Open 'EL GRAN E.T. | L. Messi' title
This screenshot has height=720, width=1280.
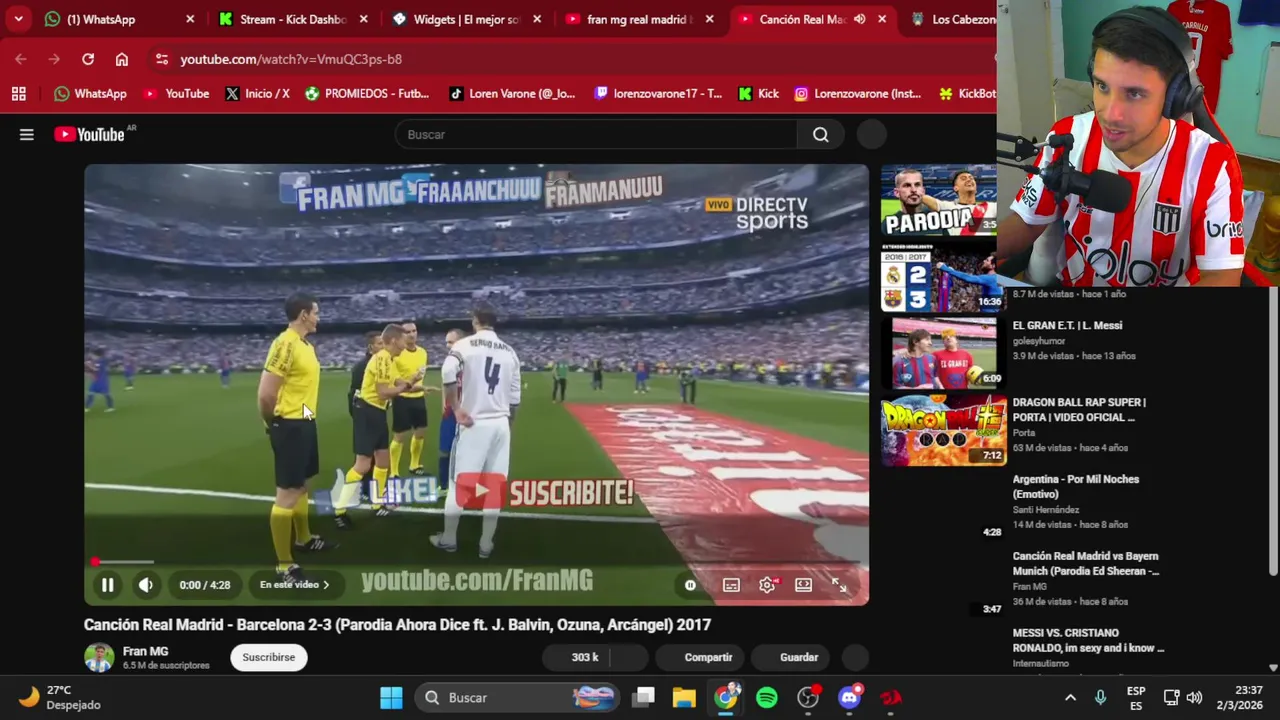(x=1067, y=325)
